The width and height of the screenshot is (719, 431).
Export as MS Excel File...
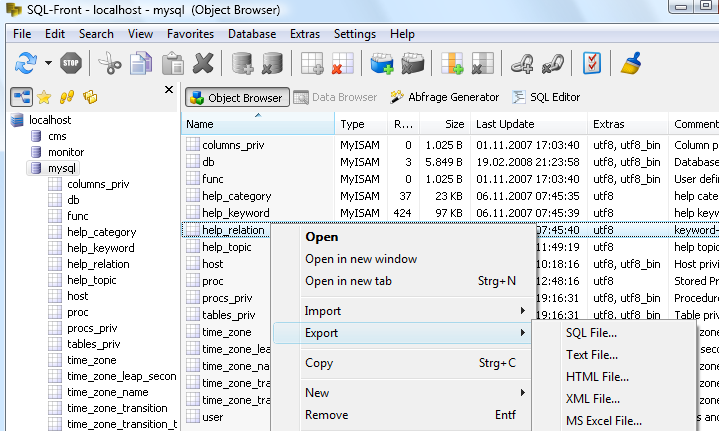point(603,421)
